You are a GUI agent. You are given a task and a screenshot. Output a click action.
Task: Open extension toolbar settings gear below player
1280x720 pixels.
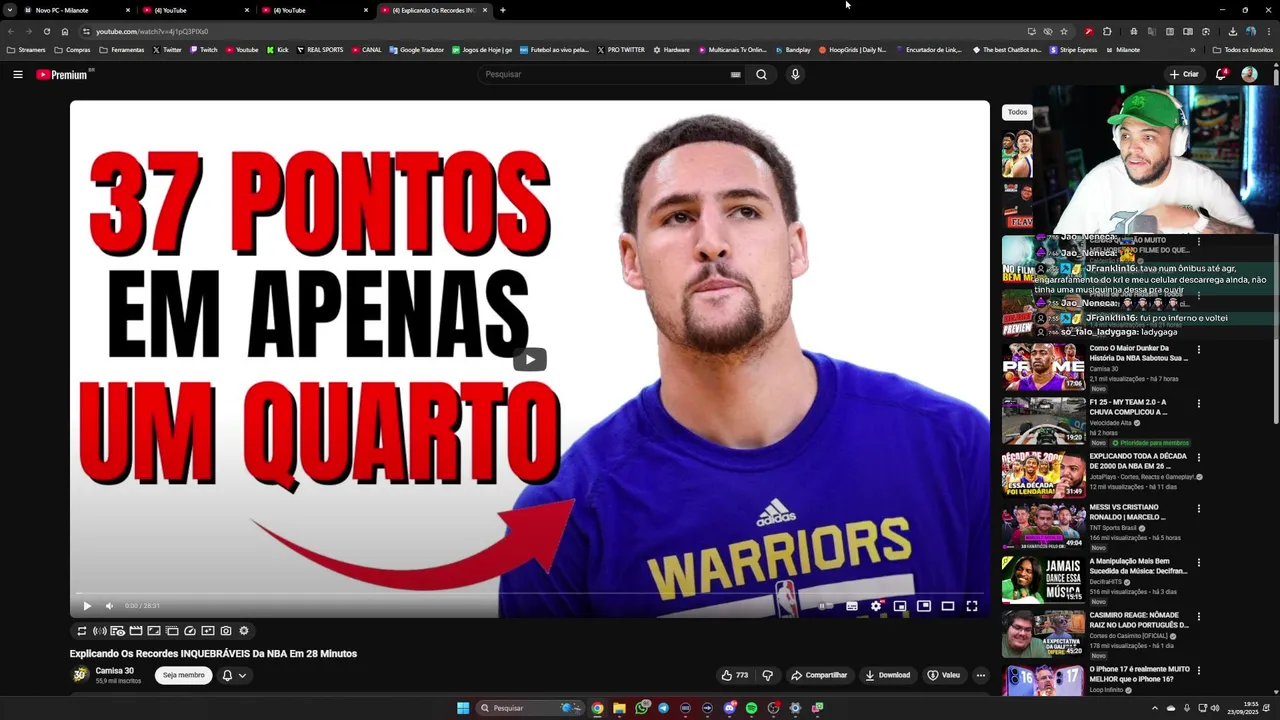point(244,631)
